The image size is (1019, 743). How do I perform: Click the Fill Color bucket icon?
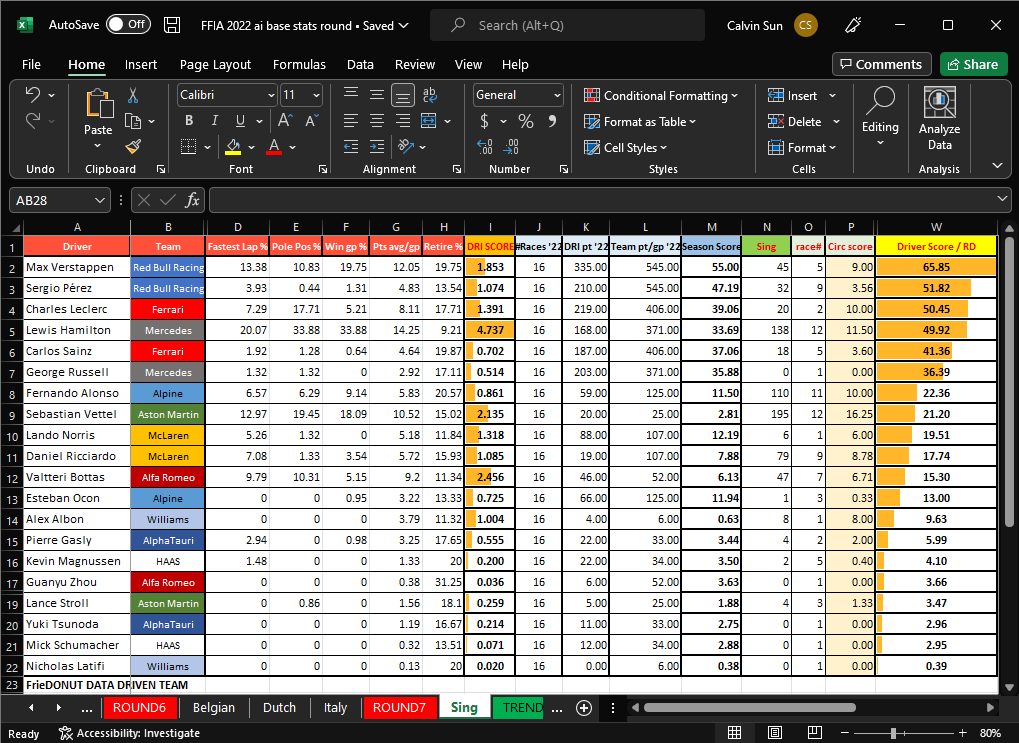point(233,147)
